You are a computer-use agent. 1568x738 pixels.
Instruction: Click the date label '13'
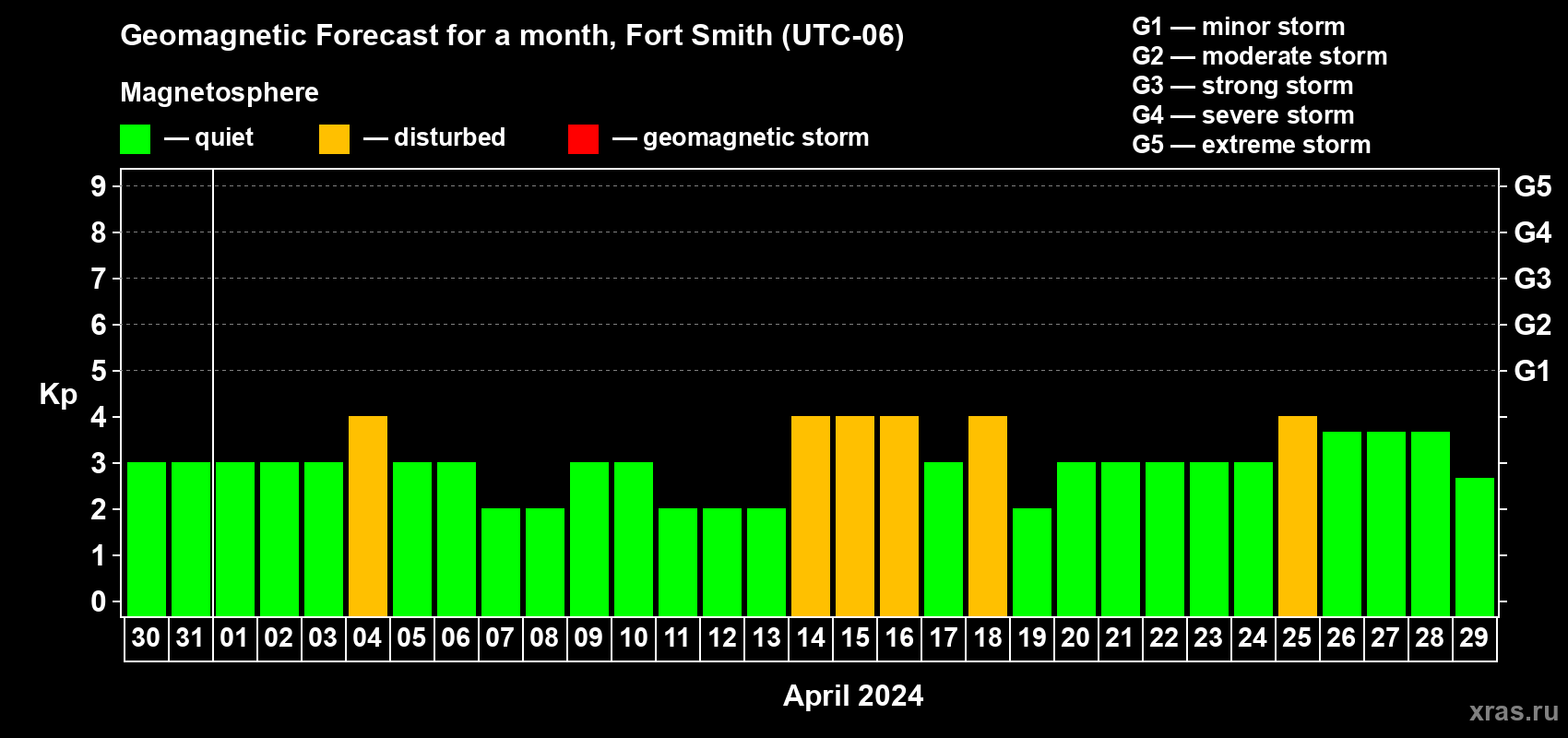pos(766,638)
